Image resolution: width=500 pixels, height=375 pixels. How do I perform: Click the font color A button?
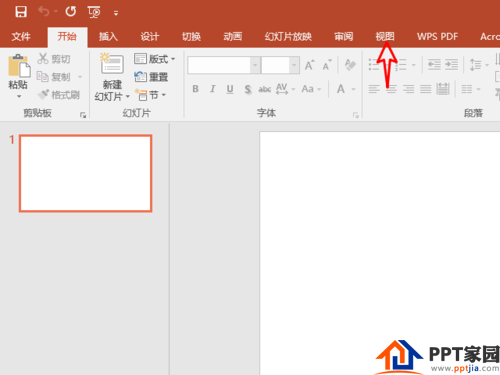click(x=341, y=89)
